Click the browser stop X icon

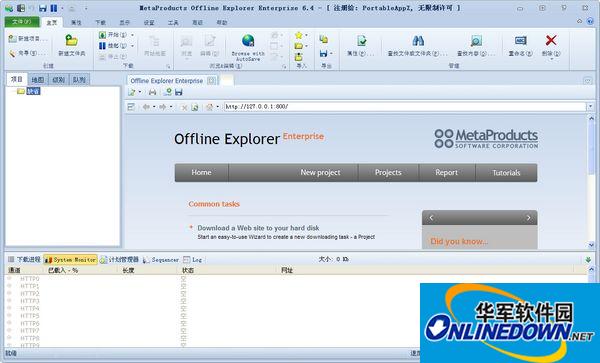(x=184, y=107)
